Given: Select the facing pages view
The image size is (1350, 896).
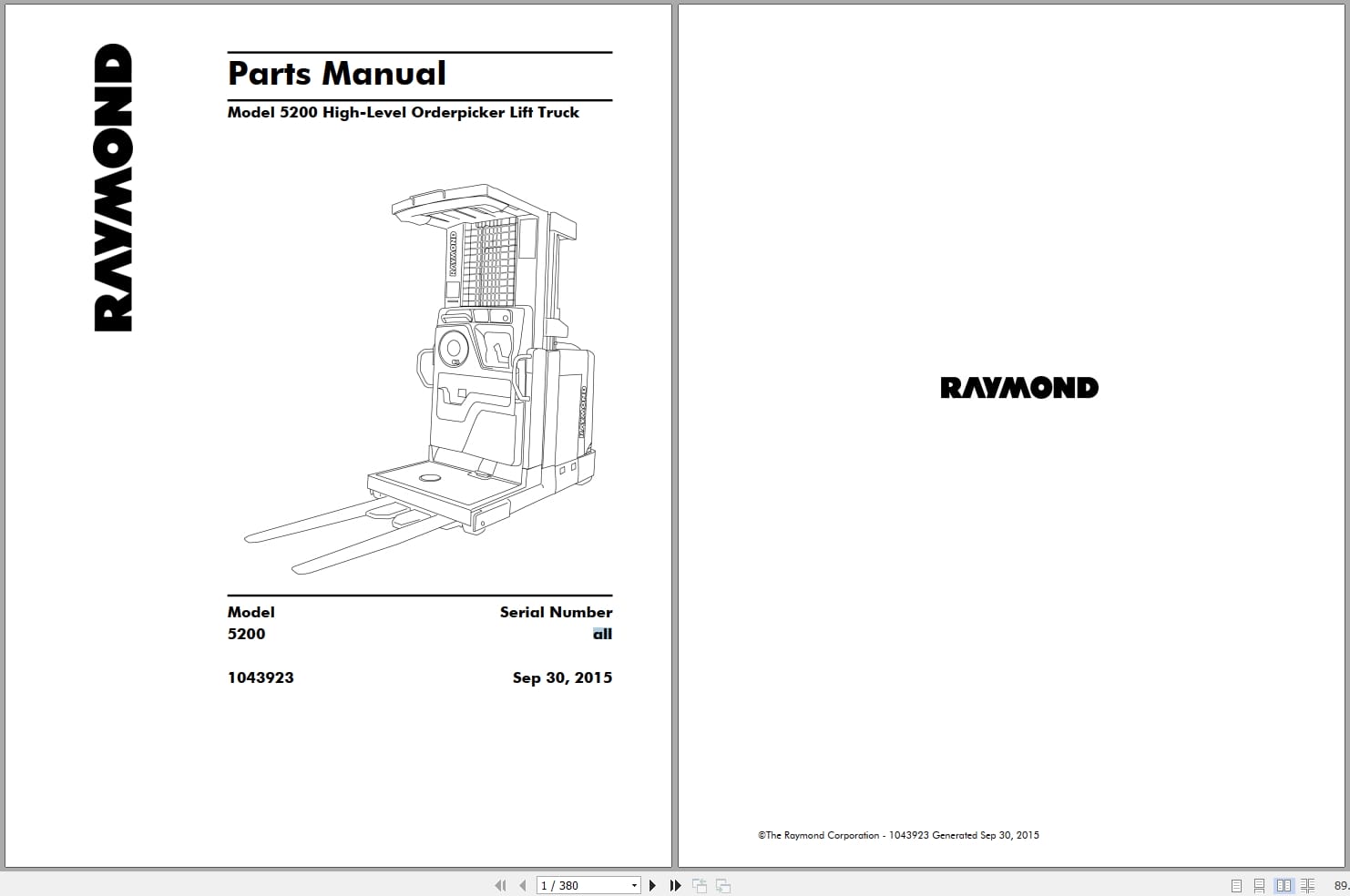Looking at the screenshot, I should (x=1284, y=885).
